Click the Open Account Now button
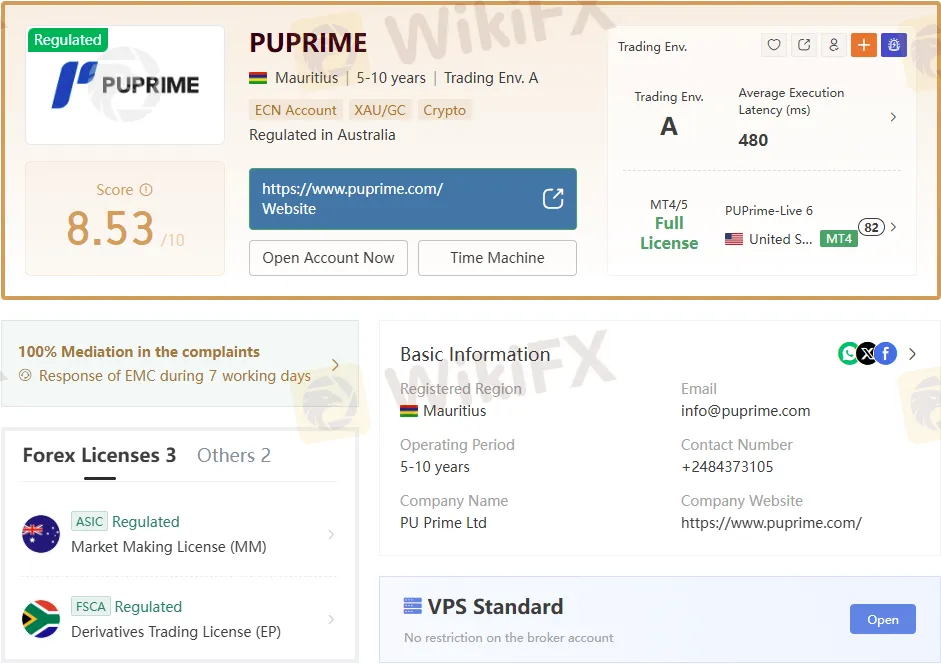The width and height of the screenshot is (941, 664). pyautogui.click(x=328, y=258)
